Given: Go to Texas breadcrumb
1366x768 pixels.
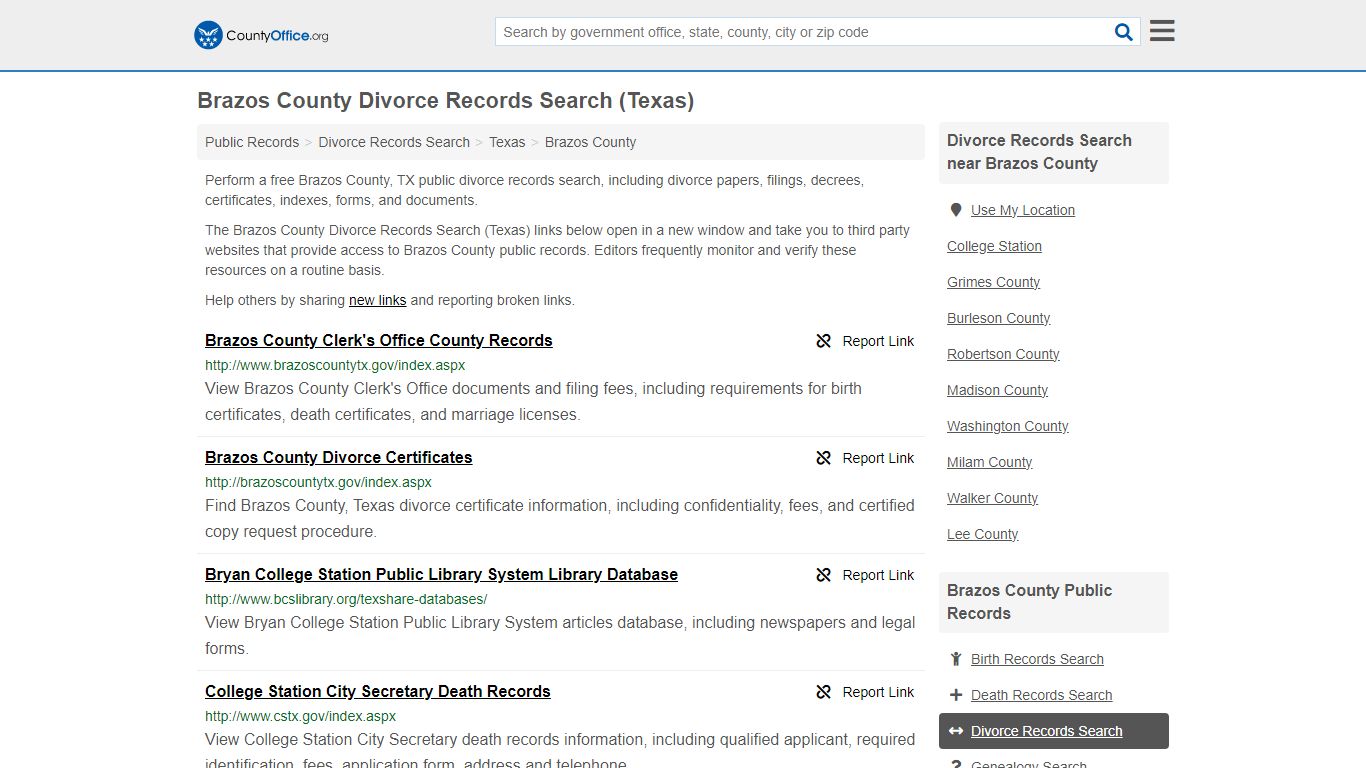Looking at the screenshot, I should pyautogui.click(x=507, y=142).
